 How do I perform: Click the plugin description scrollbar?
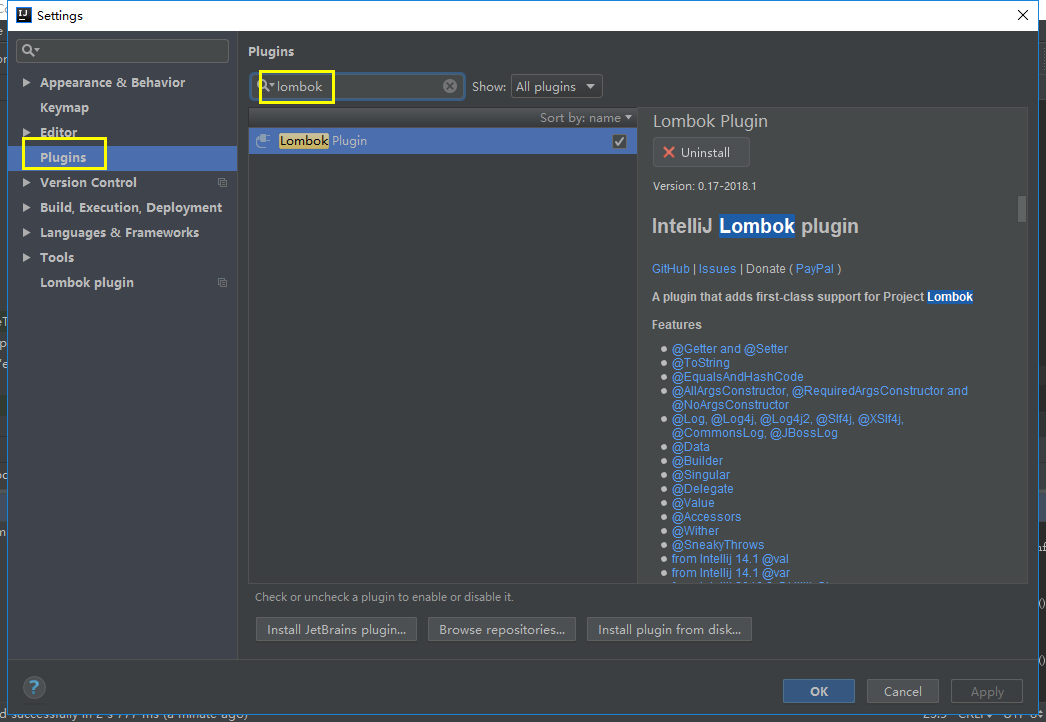coord(1021,208)
